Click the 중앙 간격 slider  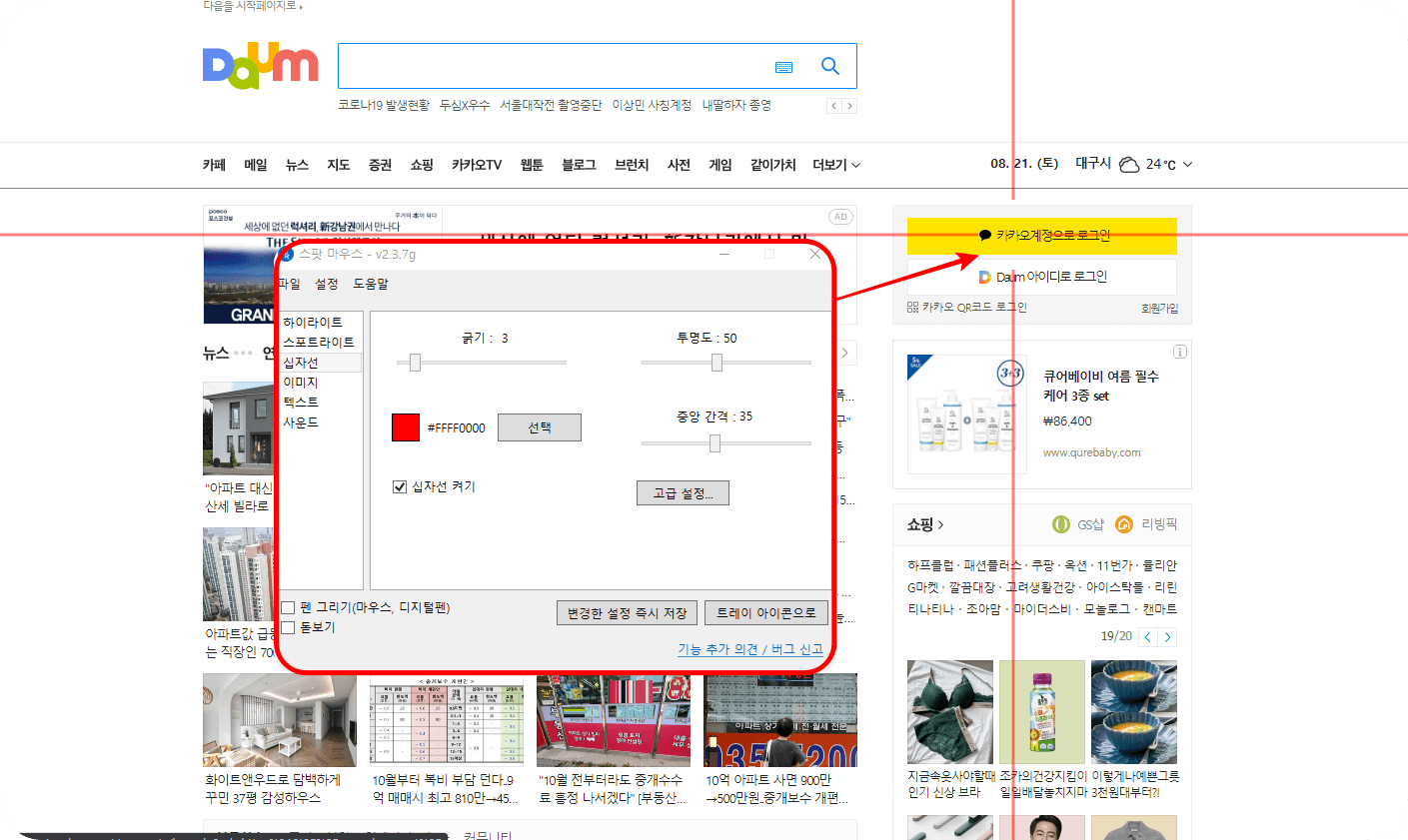point(726,443)
